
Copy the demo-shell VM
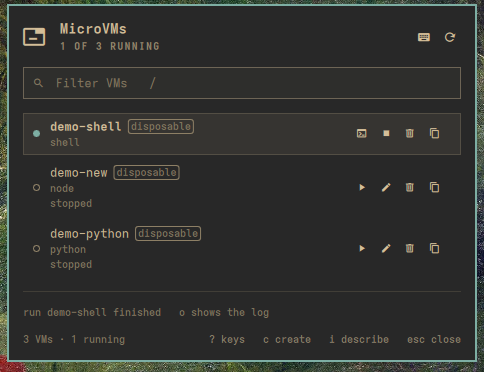434,133
